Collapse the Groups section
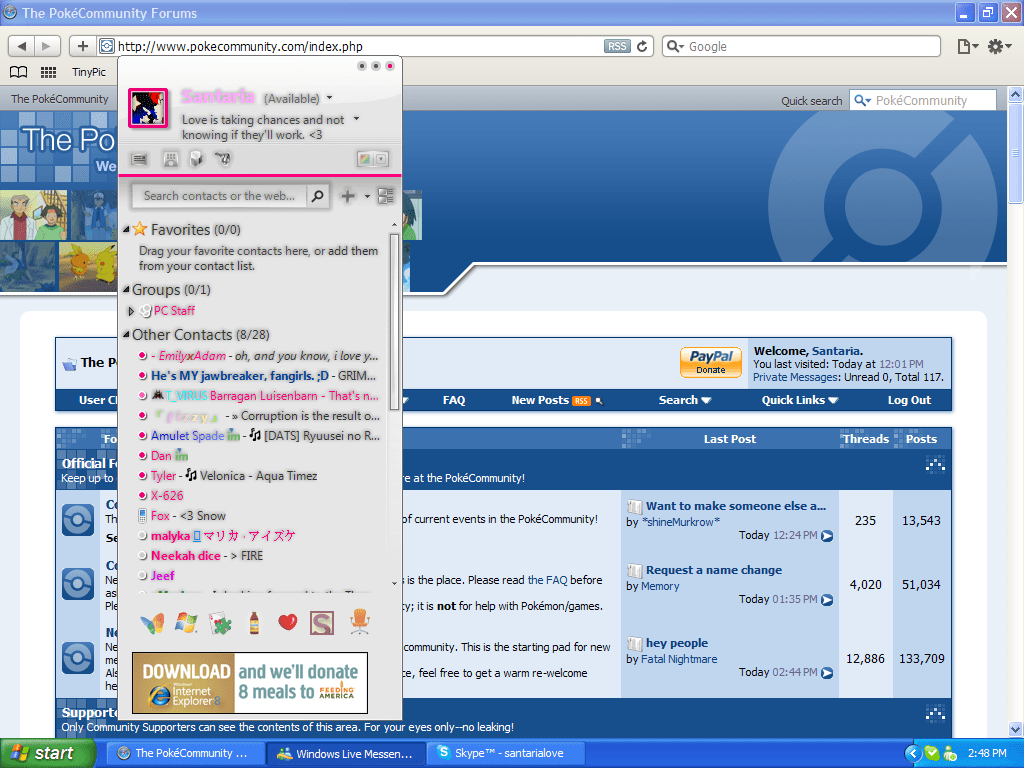 [126, 289]
